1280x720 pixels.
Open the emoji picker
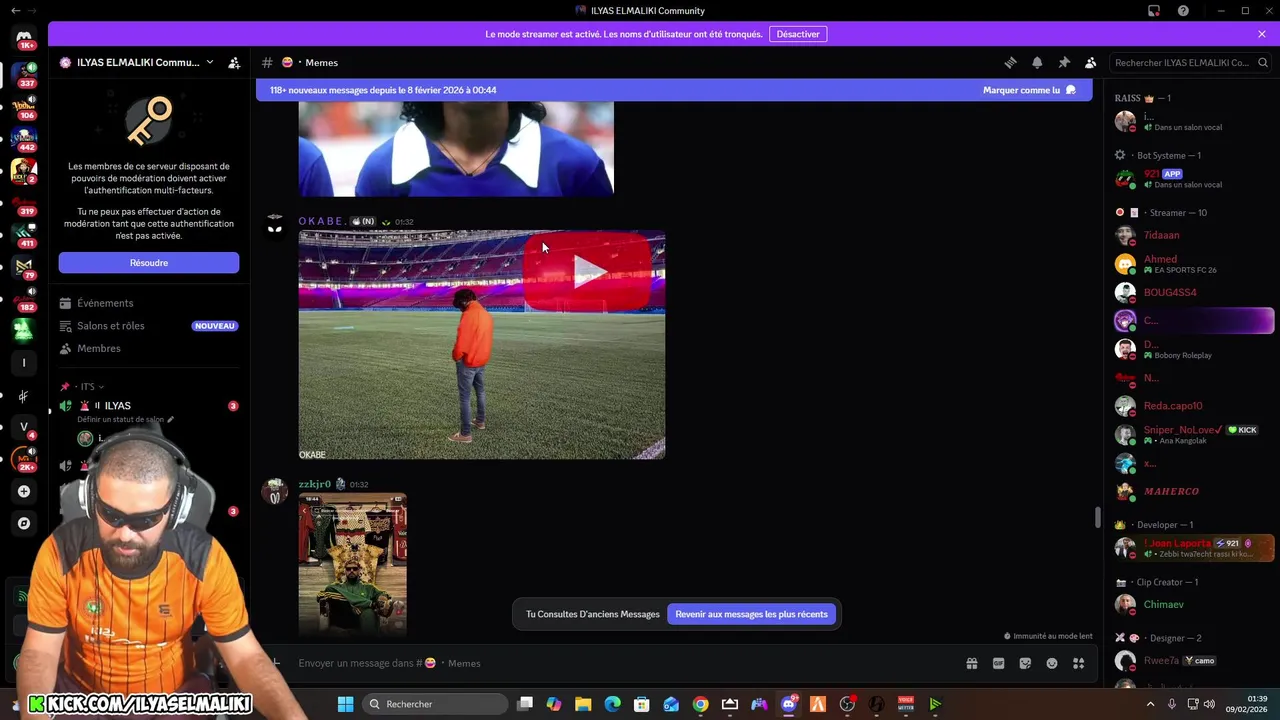coord(1052,663)
